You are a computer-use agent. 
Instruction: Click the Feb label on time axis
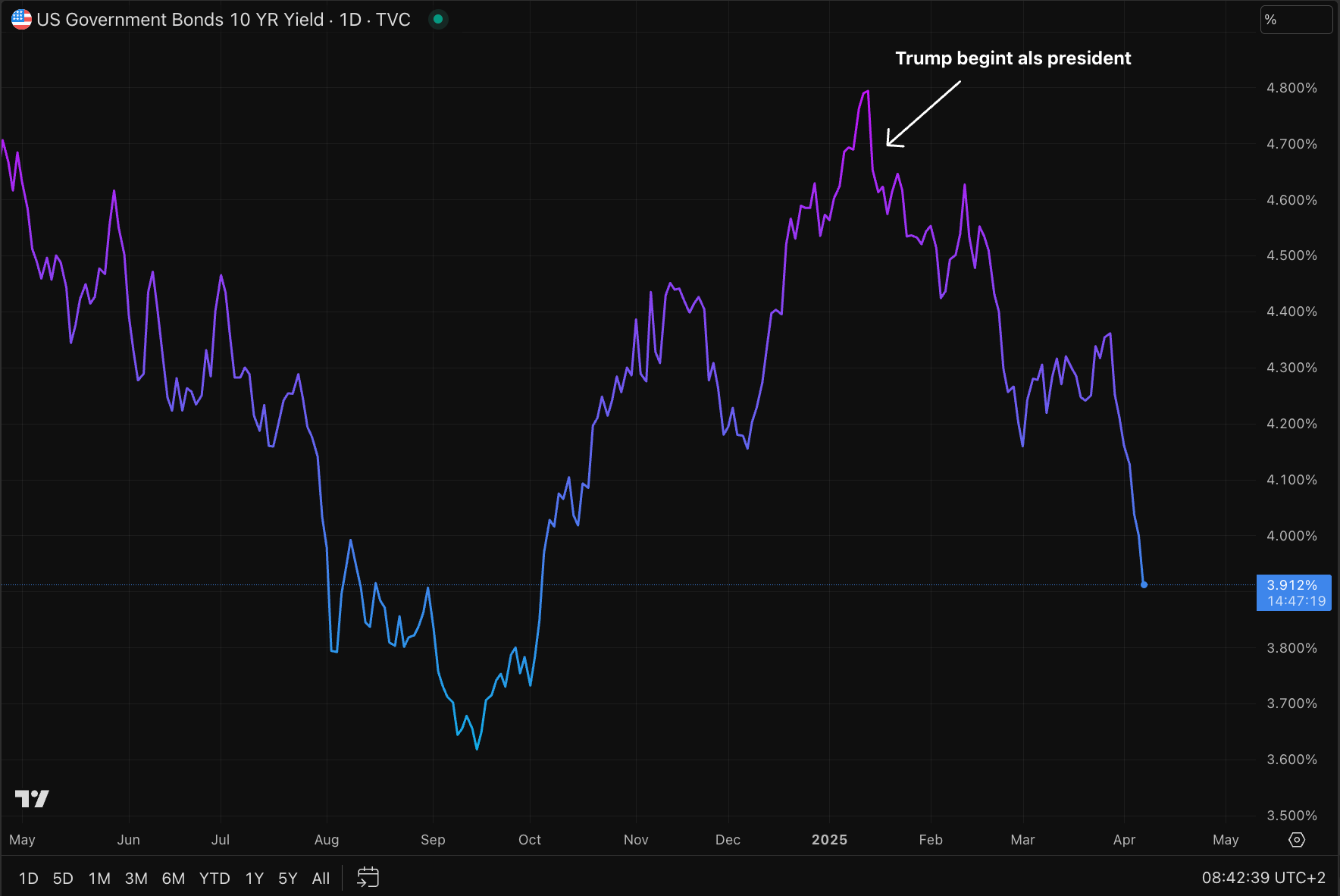[x=931, y=840]
